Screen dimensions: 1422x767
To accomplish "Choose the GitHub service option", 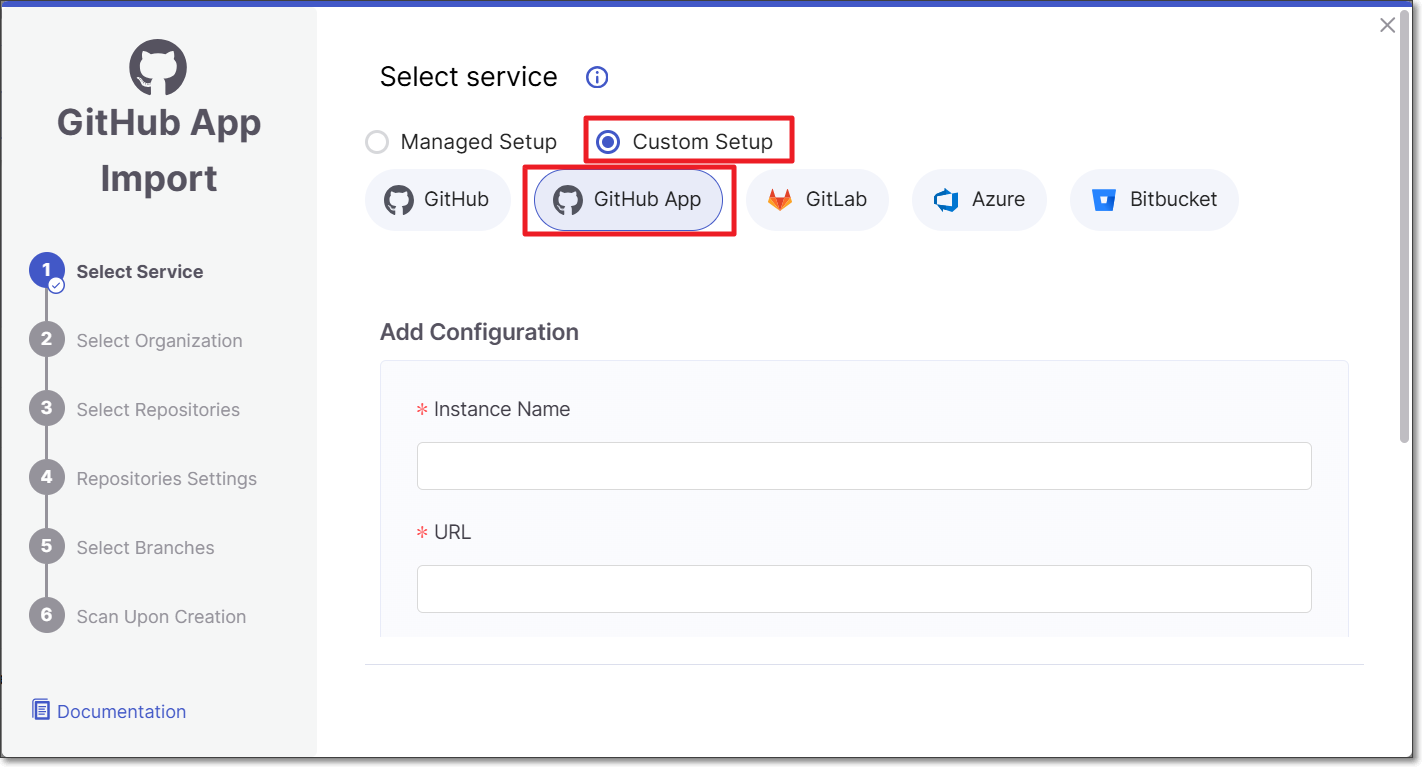I will tap(438, 200).
